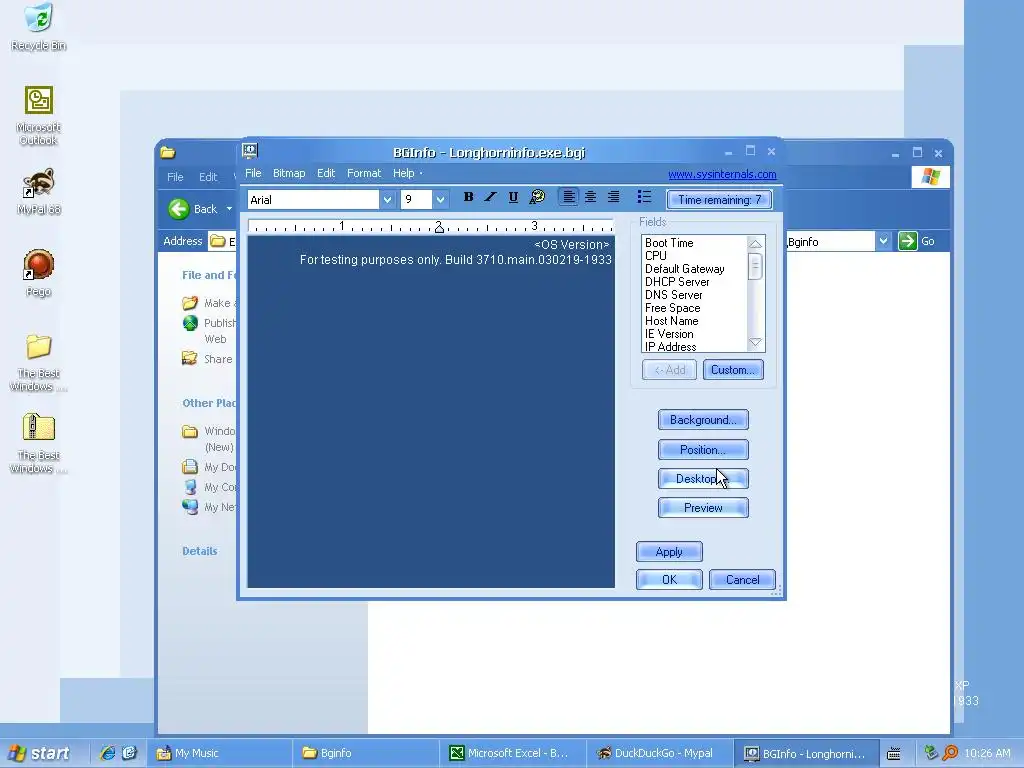Click Background... button
The width and height of the screenshot is (1024, 768).
(703, 420)
